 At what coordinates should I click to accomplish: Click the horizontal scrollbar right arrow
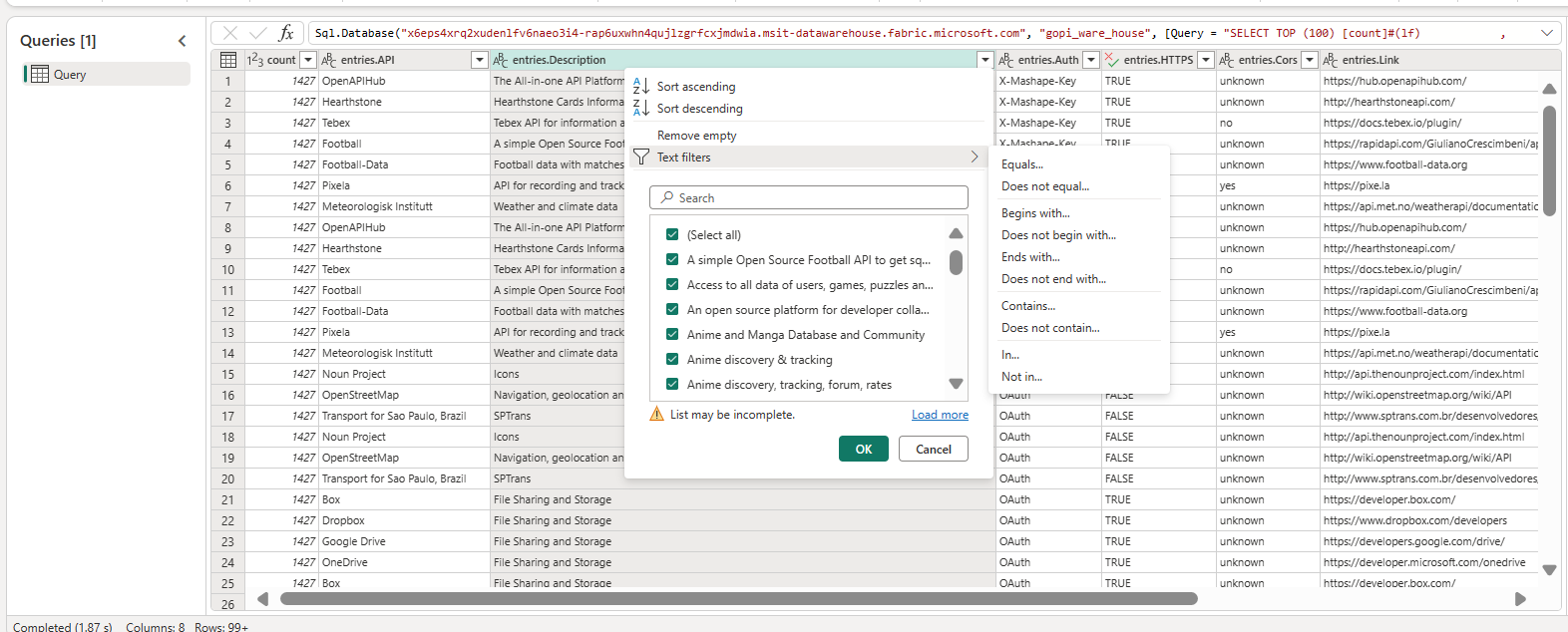tap(1520, 599)
